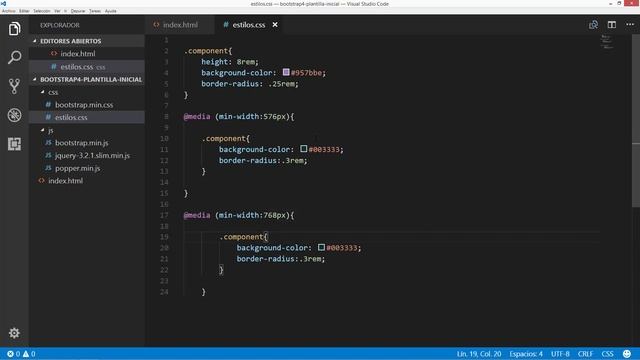Change end of line sequence CRLF
This screenshot has height=360, width=640.
(585, 354)
